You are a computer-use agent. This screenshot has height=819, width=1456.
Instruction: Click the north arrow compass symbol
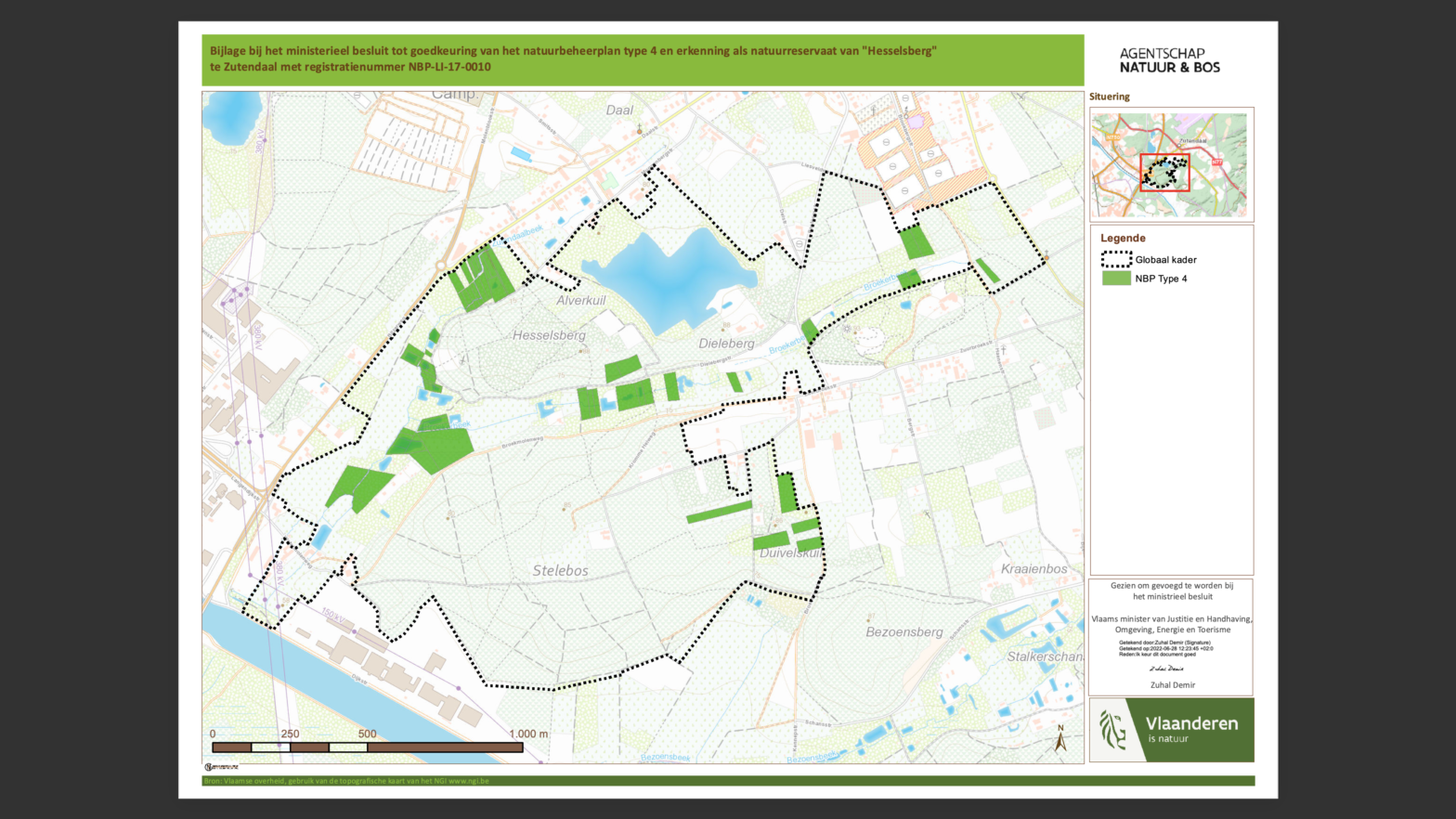click(1060, 739)
